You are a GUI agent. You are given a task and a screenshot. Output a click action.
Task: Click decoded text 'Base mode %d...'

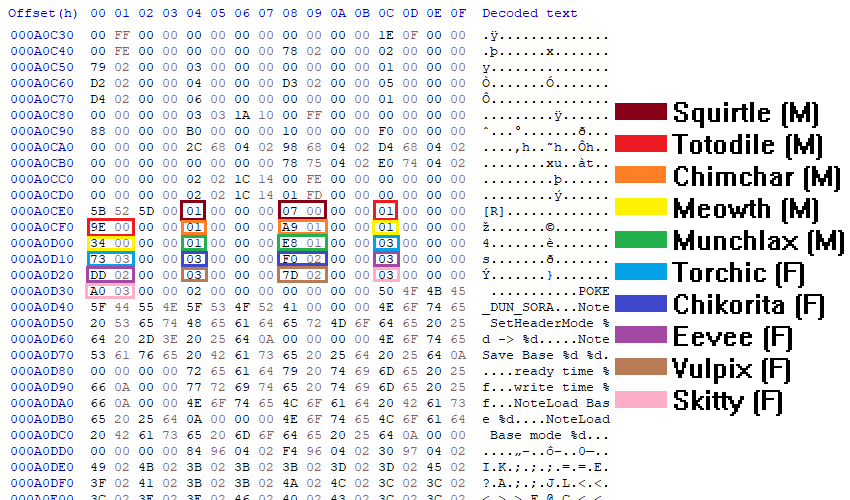[x=550, y=435]
